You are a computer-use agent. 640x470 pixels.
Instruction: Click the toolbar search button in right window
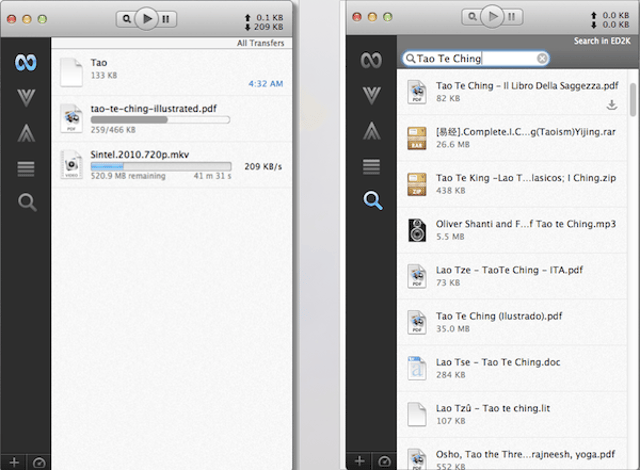coord(472,17)
